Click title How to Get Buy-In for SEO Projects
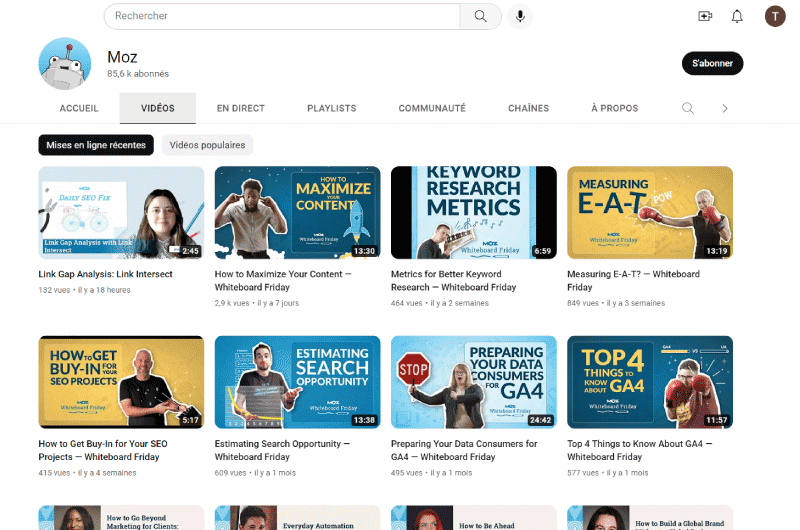The height and width of the screenshot is (530, 800). 103,450
